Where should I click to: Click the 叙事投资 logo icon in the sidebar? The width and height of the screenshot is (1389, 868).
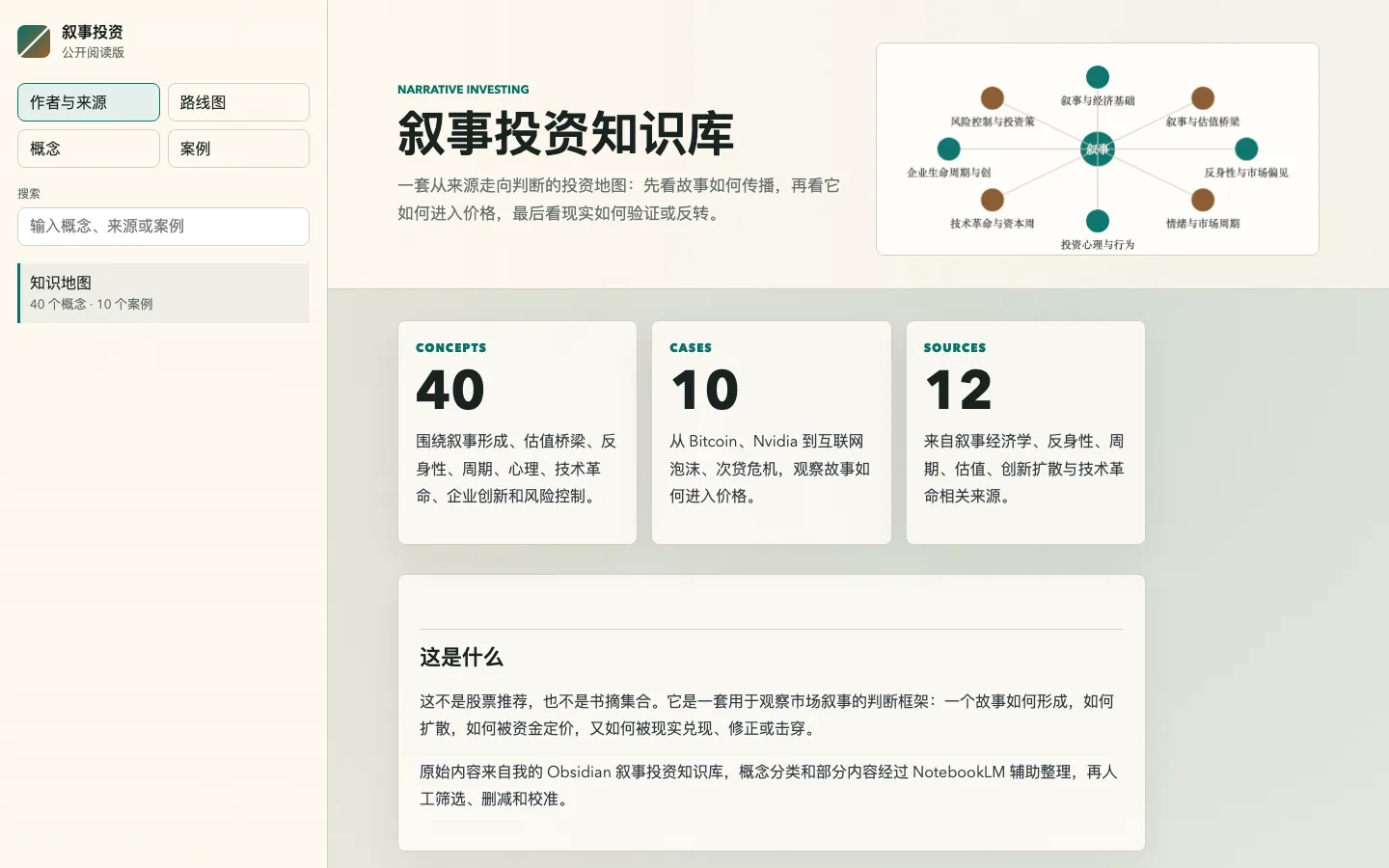pyautogui.click(x=34, y=41)
